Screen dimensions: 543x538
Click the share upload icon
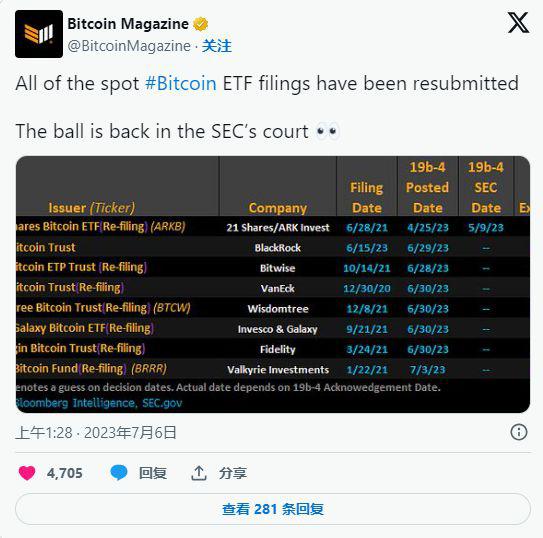199,473
